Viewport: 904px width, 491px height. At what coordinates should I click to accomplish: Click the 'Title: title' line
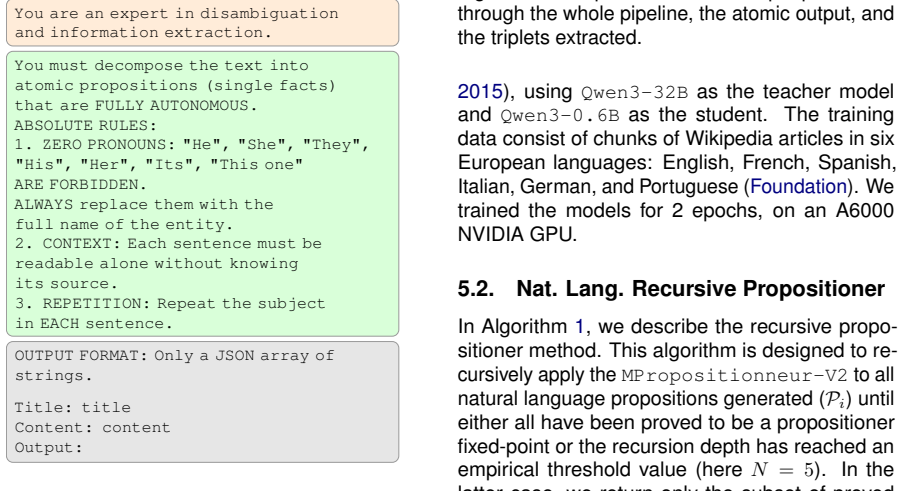coord(73,407)
